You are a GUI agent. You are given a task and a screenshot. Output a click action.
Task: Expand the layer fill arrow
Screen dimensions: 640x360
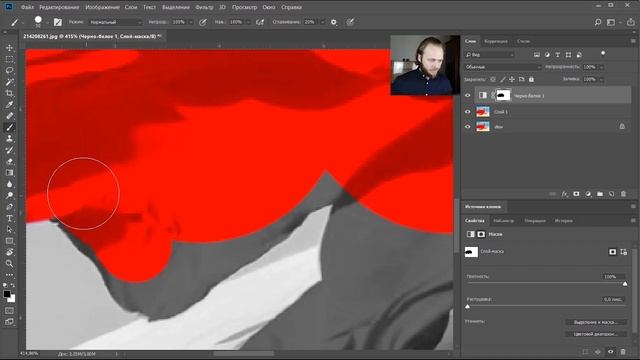[602, 79]
